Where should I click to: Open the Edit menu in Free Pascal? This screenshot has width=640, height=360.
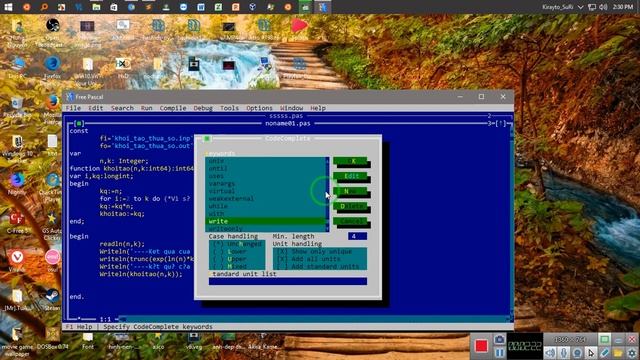pos(96,108)
